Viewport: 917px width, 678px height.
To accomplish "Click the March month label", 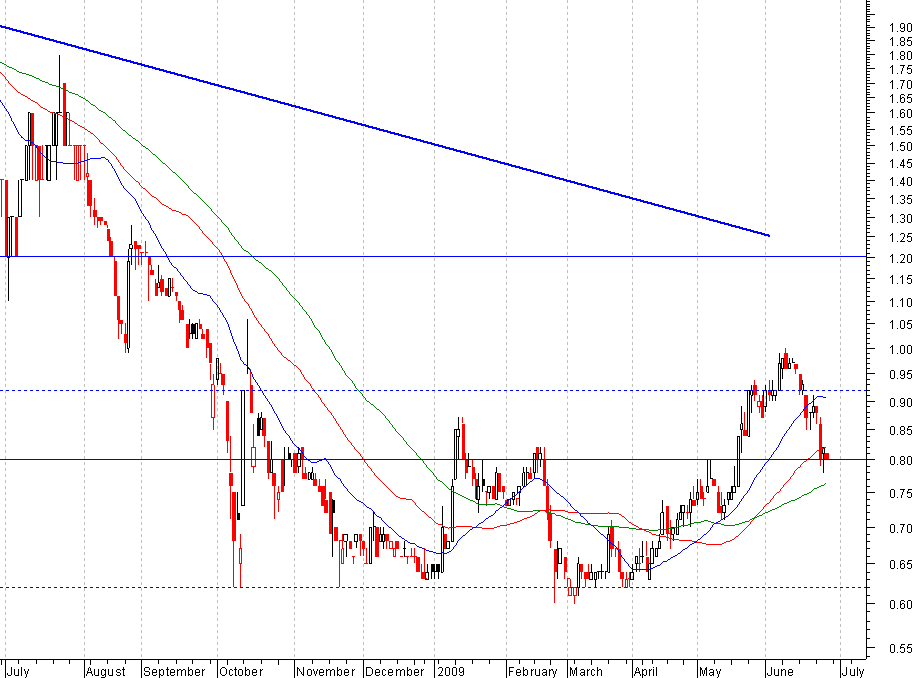I will 586,671.
